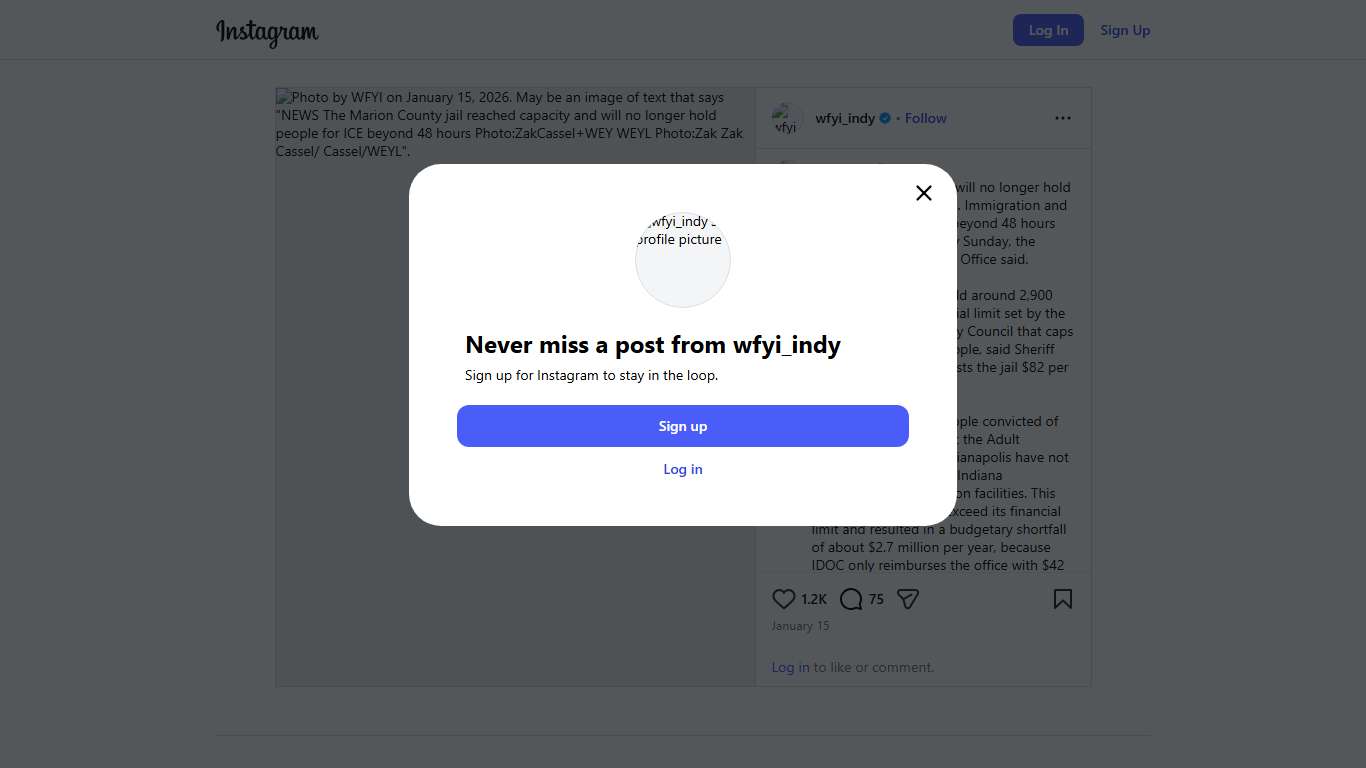Open the three-dot more options menu
The height and width of the screenshot is (768, 1366).
1062,118
